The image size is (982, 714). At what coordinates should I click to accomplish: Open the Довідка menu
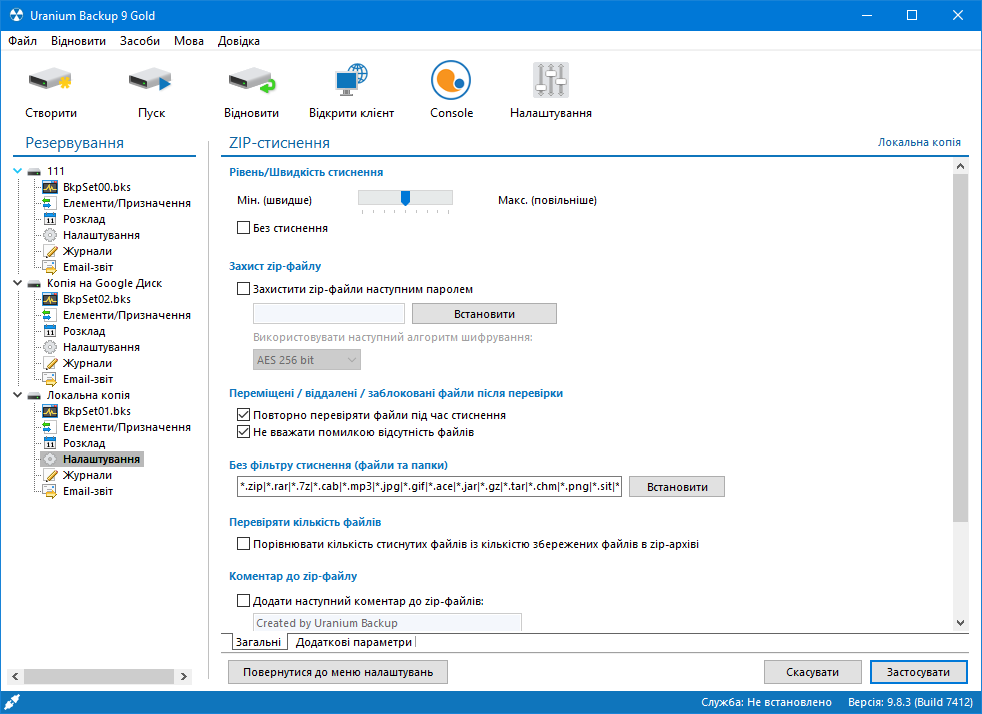[239, 41]
